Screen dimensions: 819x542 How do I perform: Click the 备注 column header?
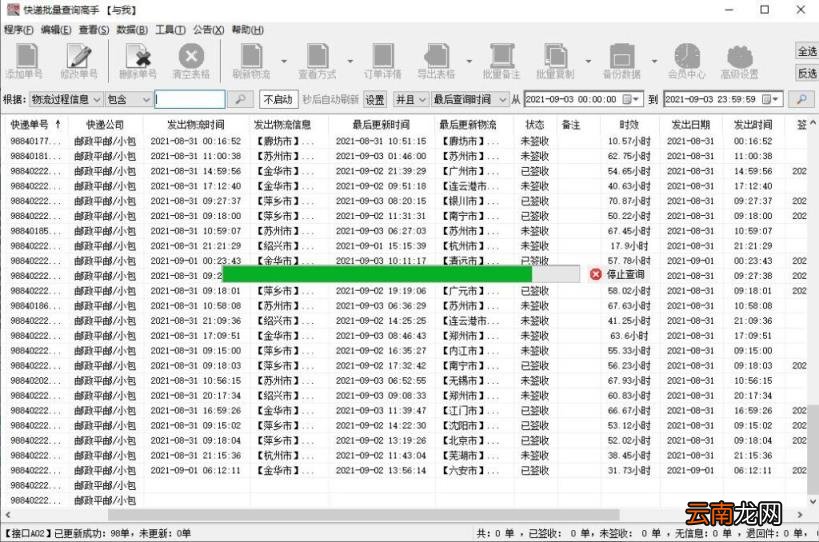571,125
